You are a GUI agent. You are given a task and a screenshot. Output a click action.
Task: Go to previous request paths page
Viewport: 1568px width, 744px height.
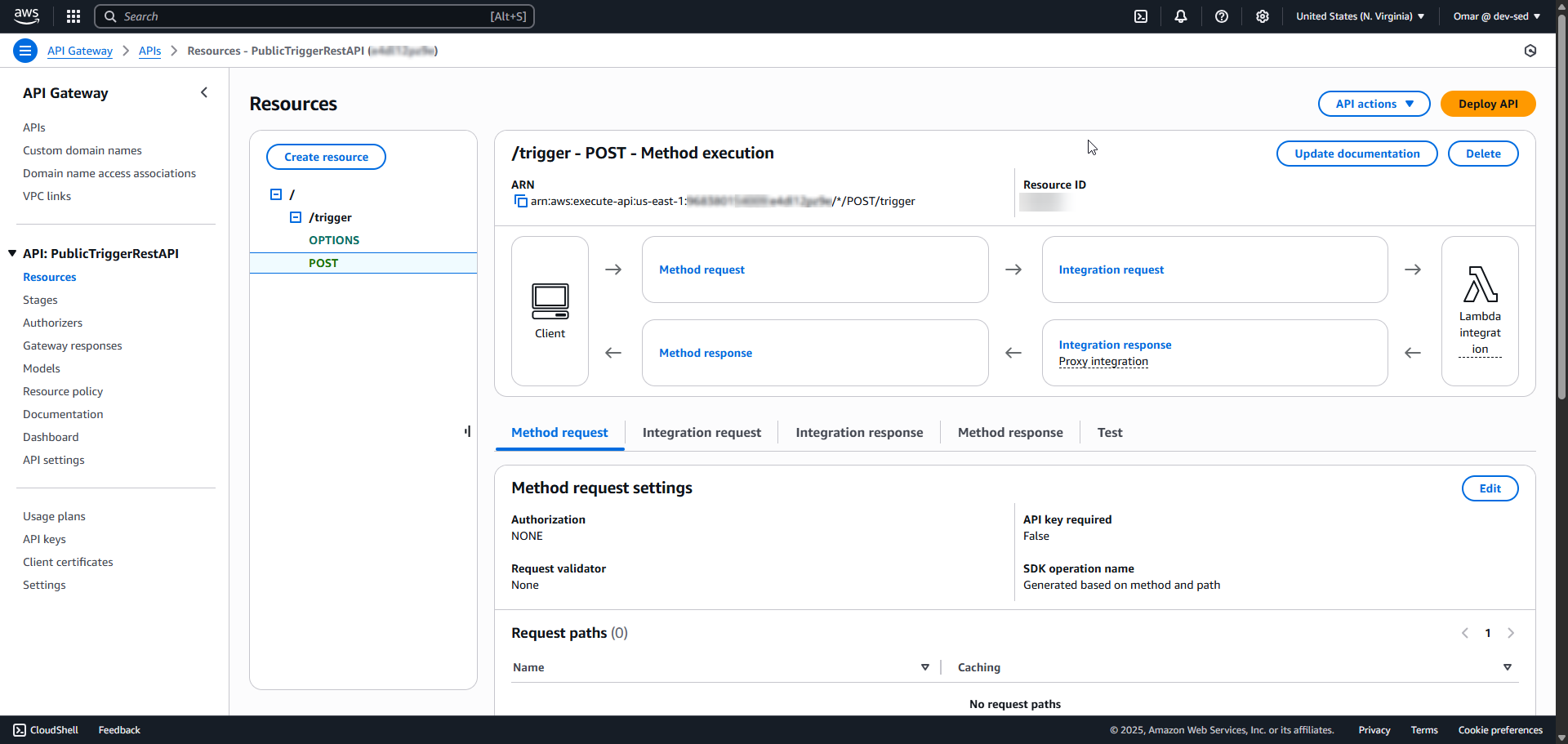click(x=1465, y=633)
